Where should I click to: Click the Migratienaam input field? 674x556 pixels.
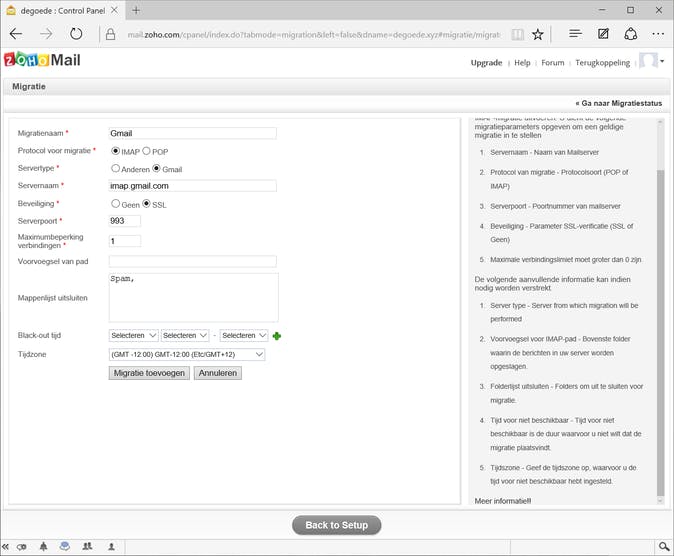(193, 133)
